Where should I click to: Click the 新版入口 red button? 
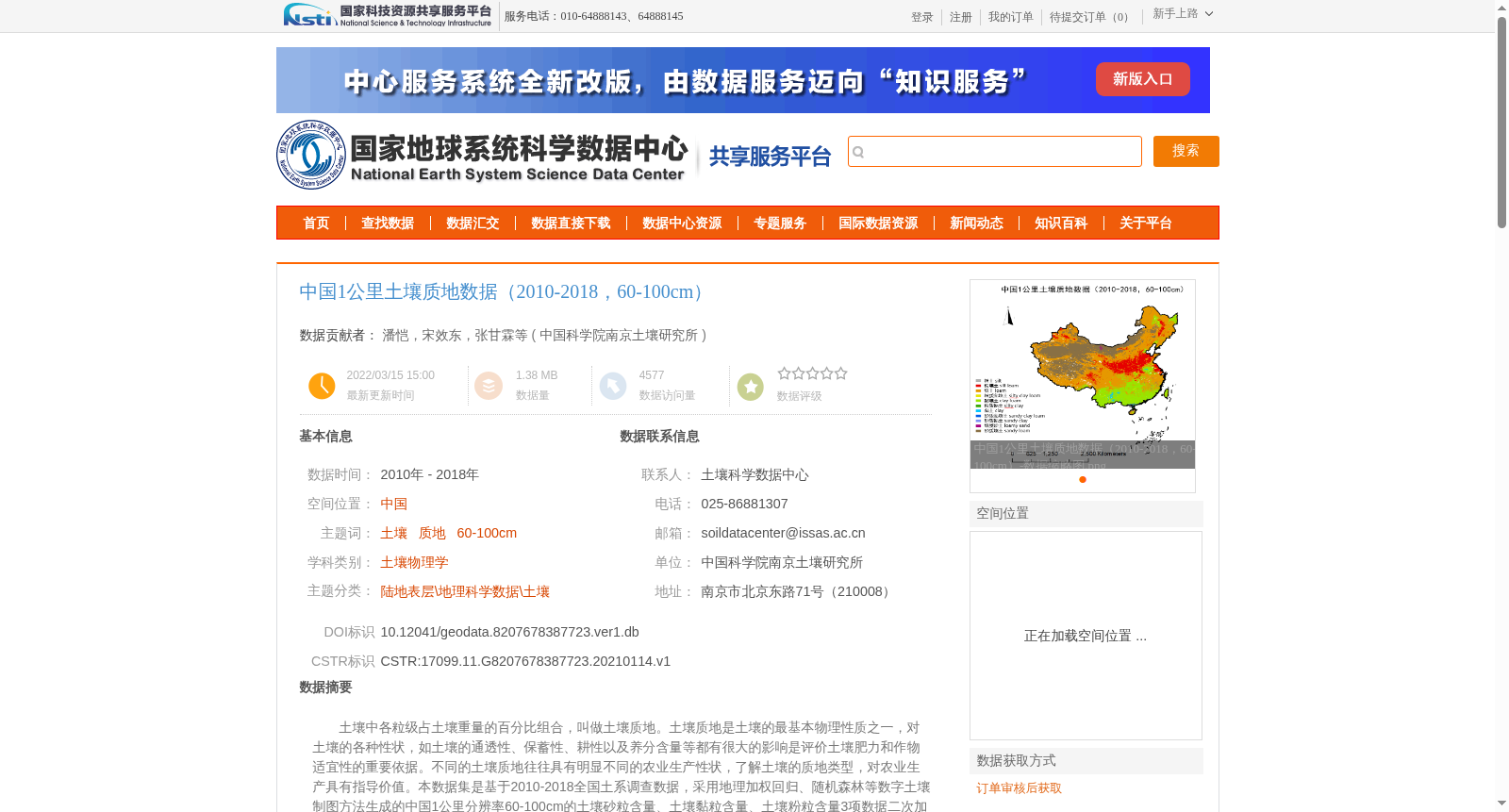click(x=1142, y=79)
